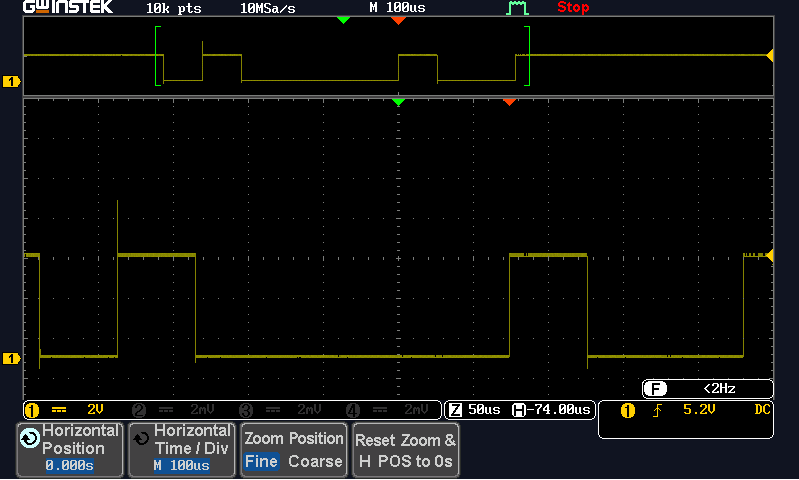Screen dimensions: 799x480
Task: Click the frequency counter F readout
Action: (707, 388)
